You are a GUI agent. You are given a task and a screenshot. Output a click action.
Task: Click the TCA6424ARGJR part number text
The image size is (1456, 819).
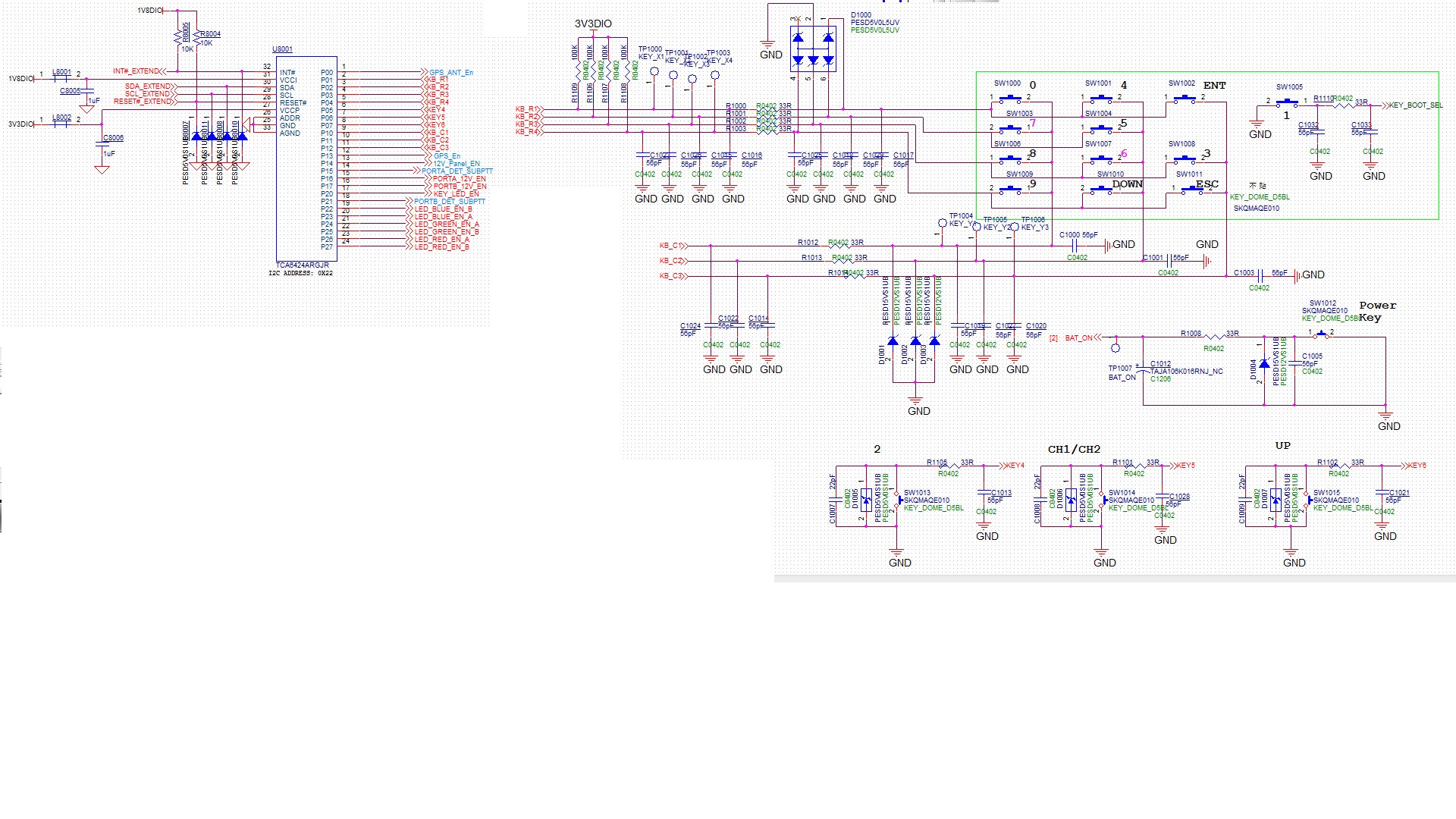[x=302, y=265]
